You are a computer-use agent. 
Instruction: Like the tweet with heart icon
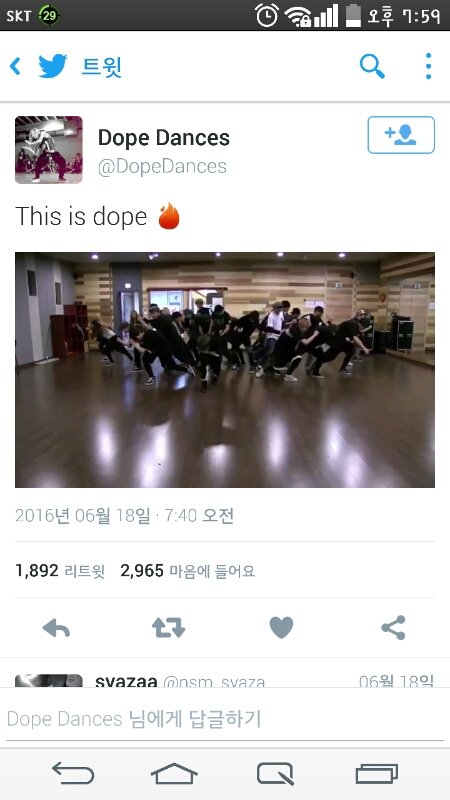coord(281,628)
